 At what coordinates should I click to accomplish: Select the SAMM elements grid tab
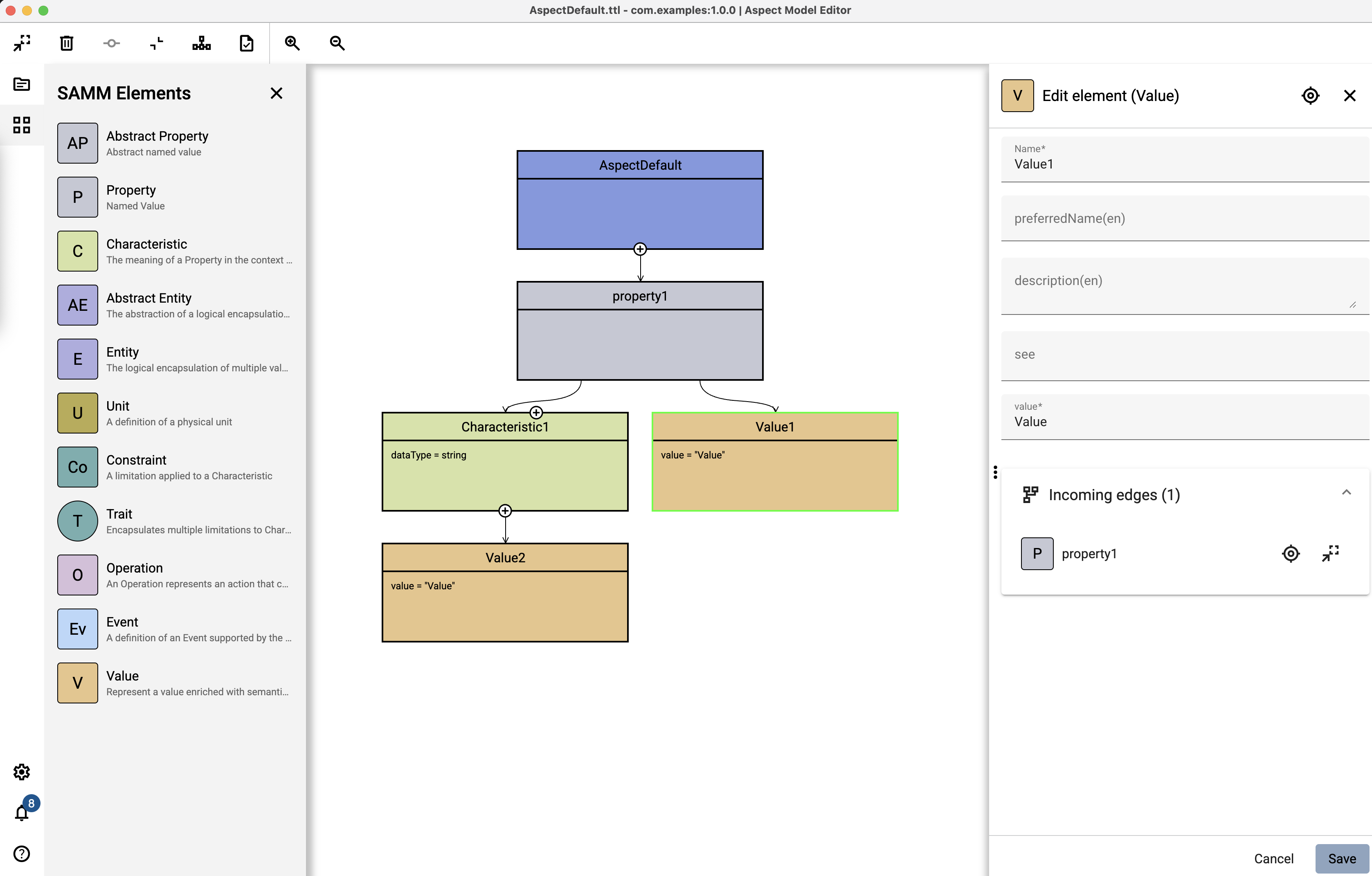pos(22,125)
